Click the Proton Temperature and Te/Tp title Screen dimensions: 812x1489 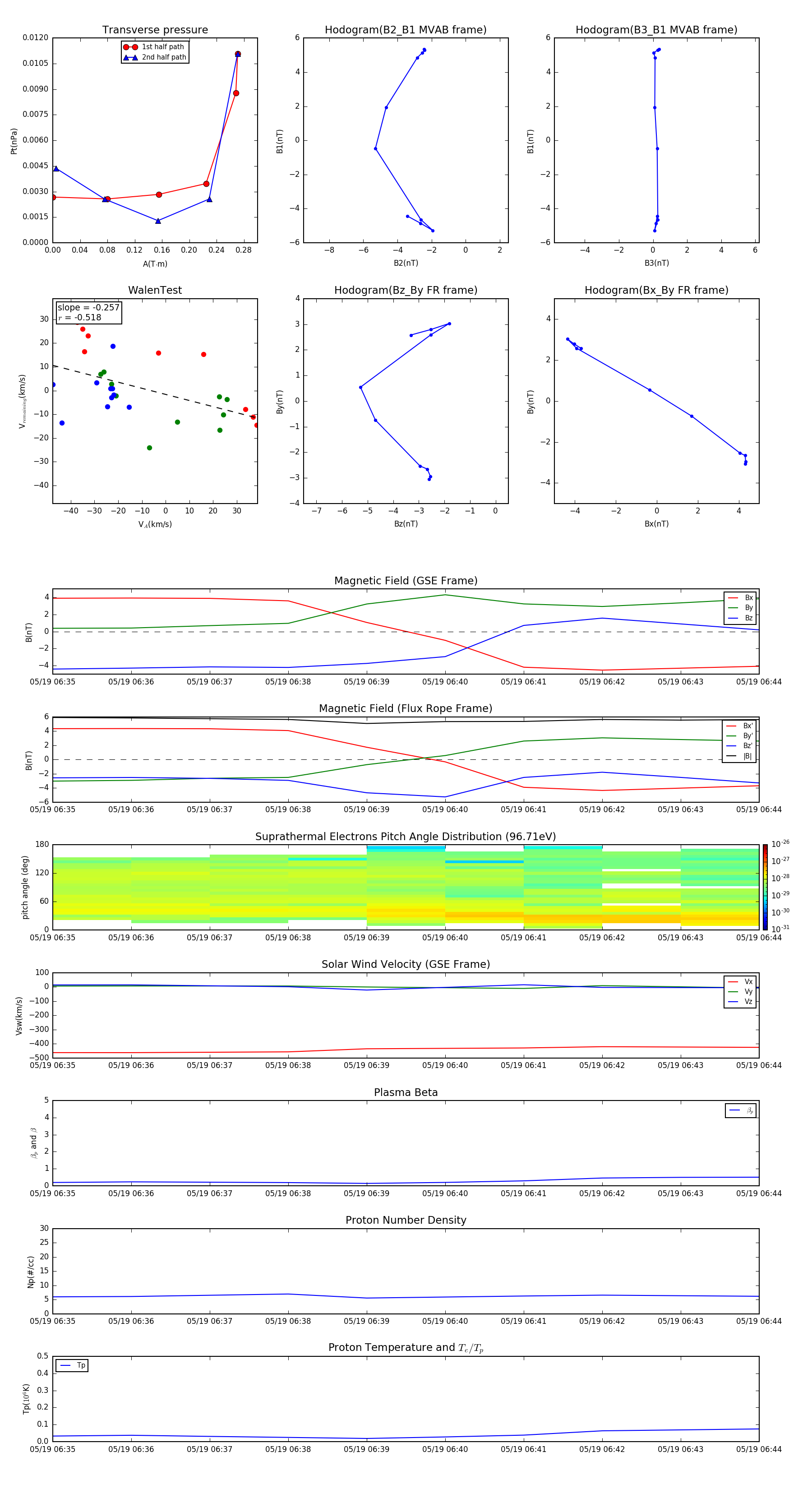406,1348
